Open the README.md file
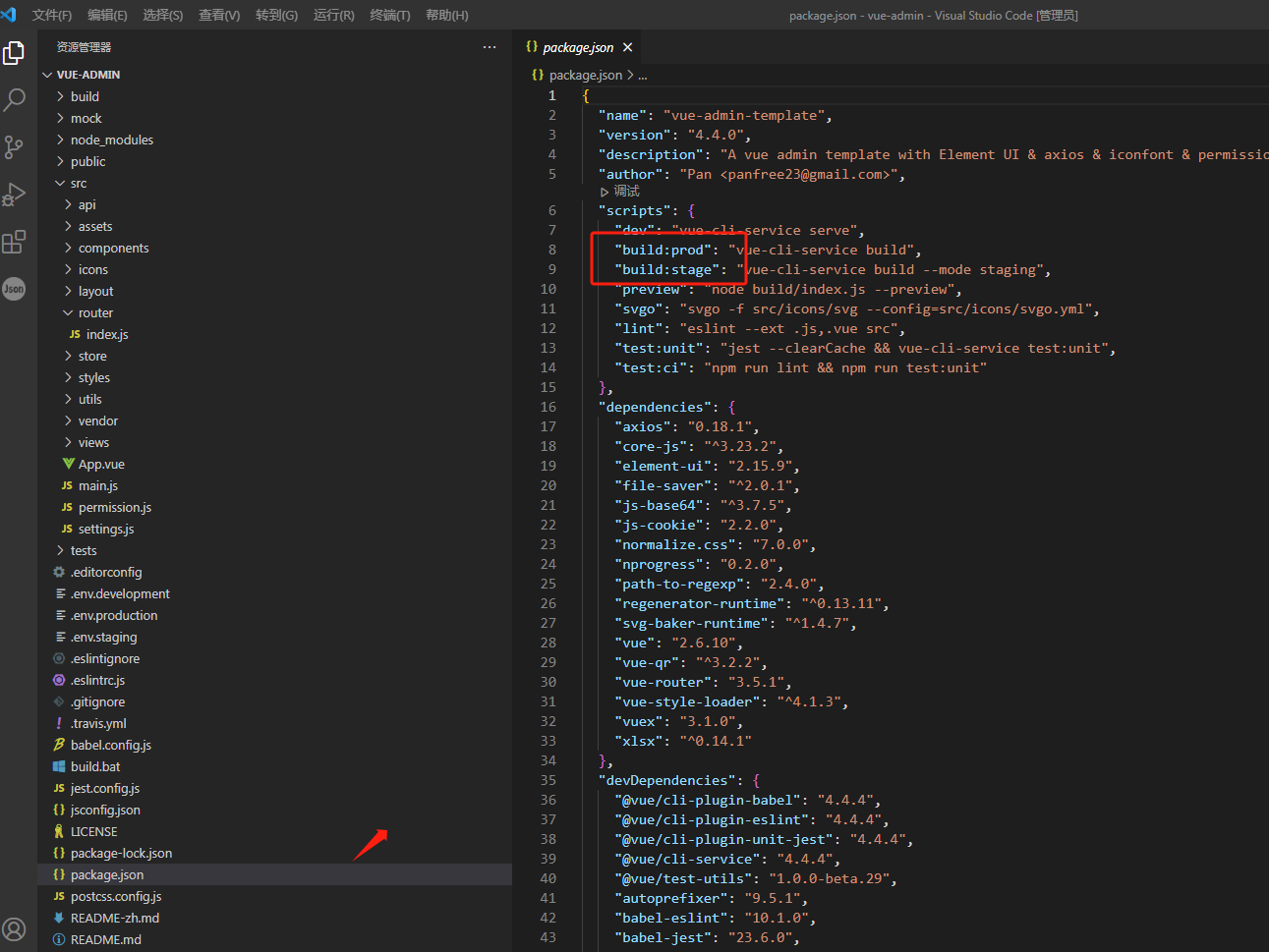1269x952 pixels. pyautogui.click(x=275, y=939)
